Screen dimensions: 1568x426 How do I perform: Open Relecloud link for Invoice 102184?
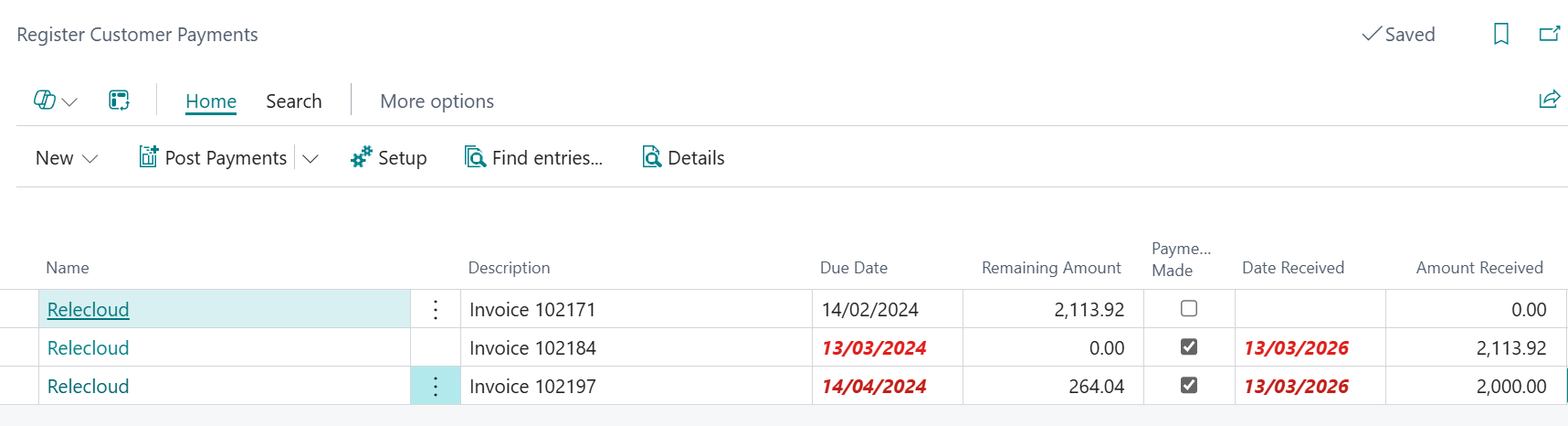[88, 348]
